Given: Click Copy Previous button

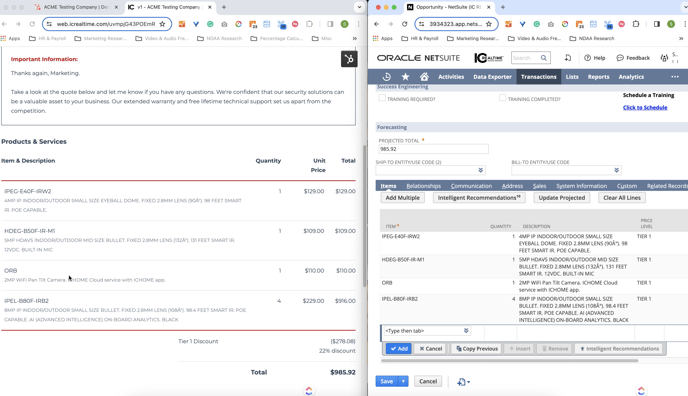Looking at the screenshot, I should (477, 349).
